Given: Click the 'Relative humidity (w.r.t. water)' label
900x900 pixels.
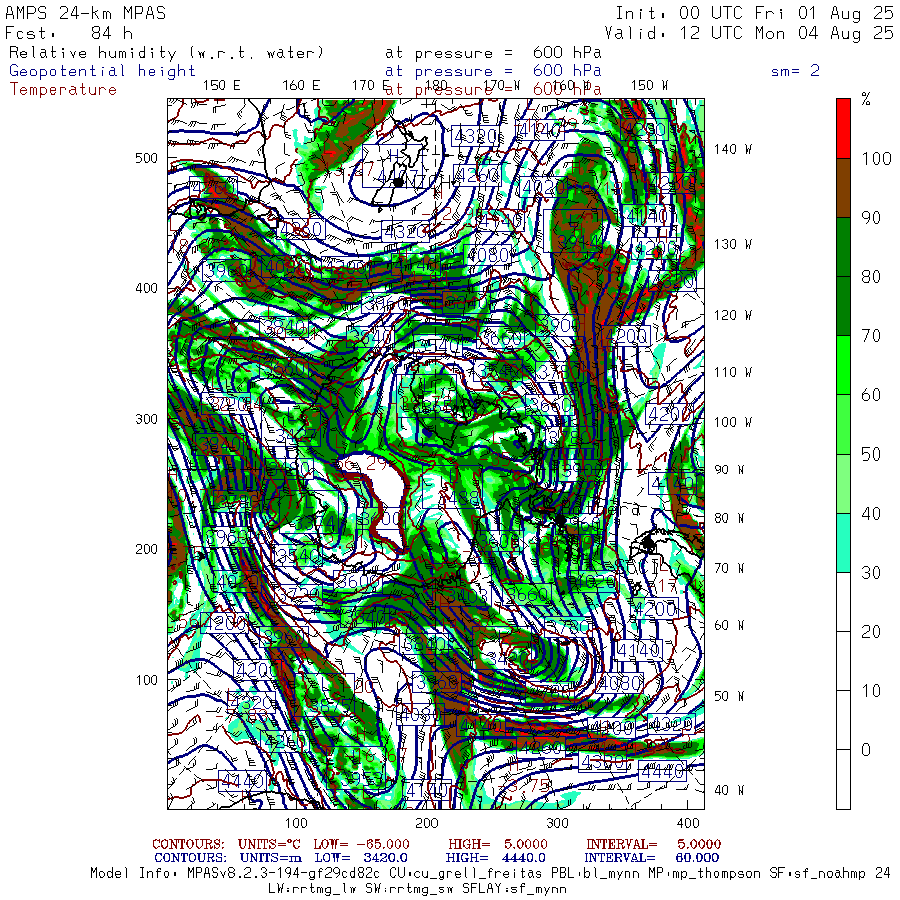Looking at the screenshot, I should coord(166,53).
